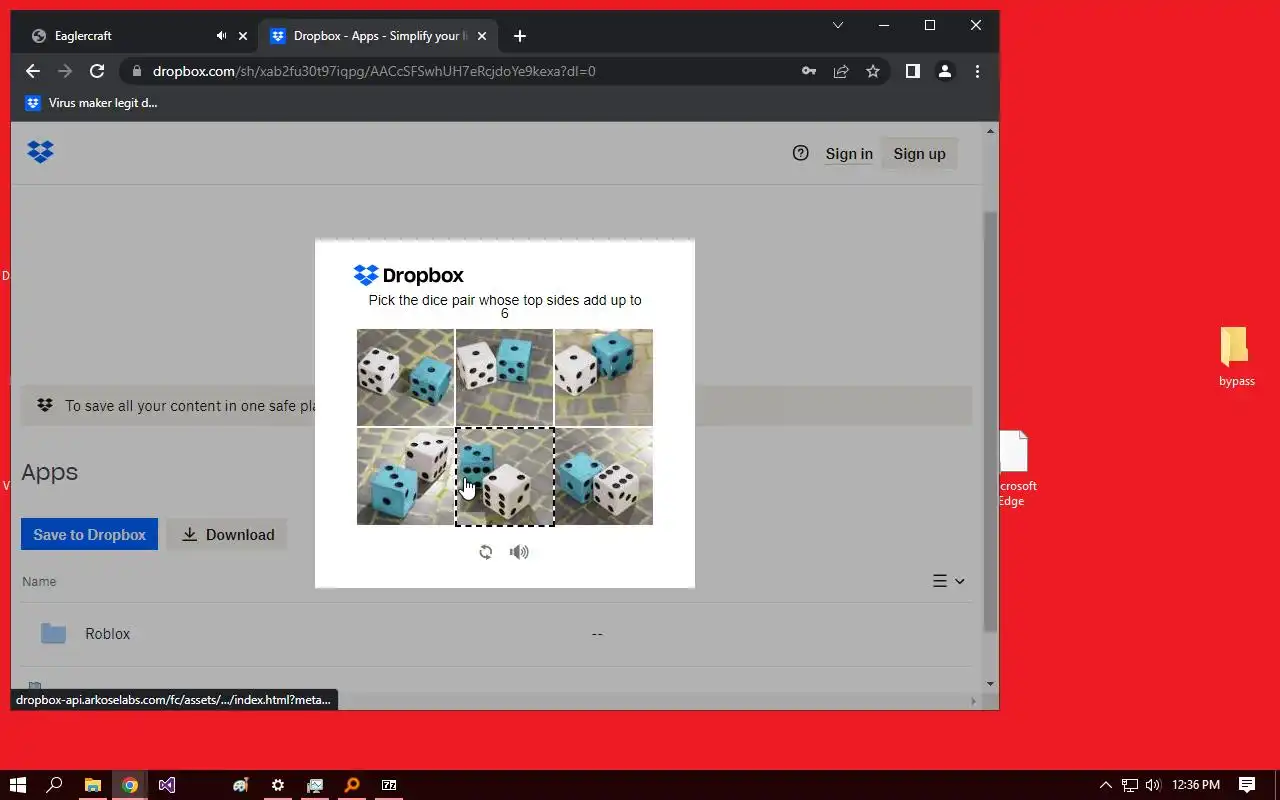Click the Download button
Viewport: 1280px width, 800px height.
pos(228,534)
